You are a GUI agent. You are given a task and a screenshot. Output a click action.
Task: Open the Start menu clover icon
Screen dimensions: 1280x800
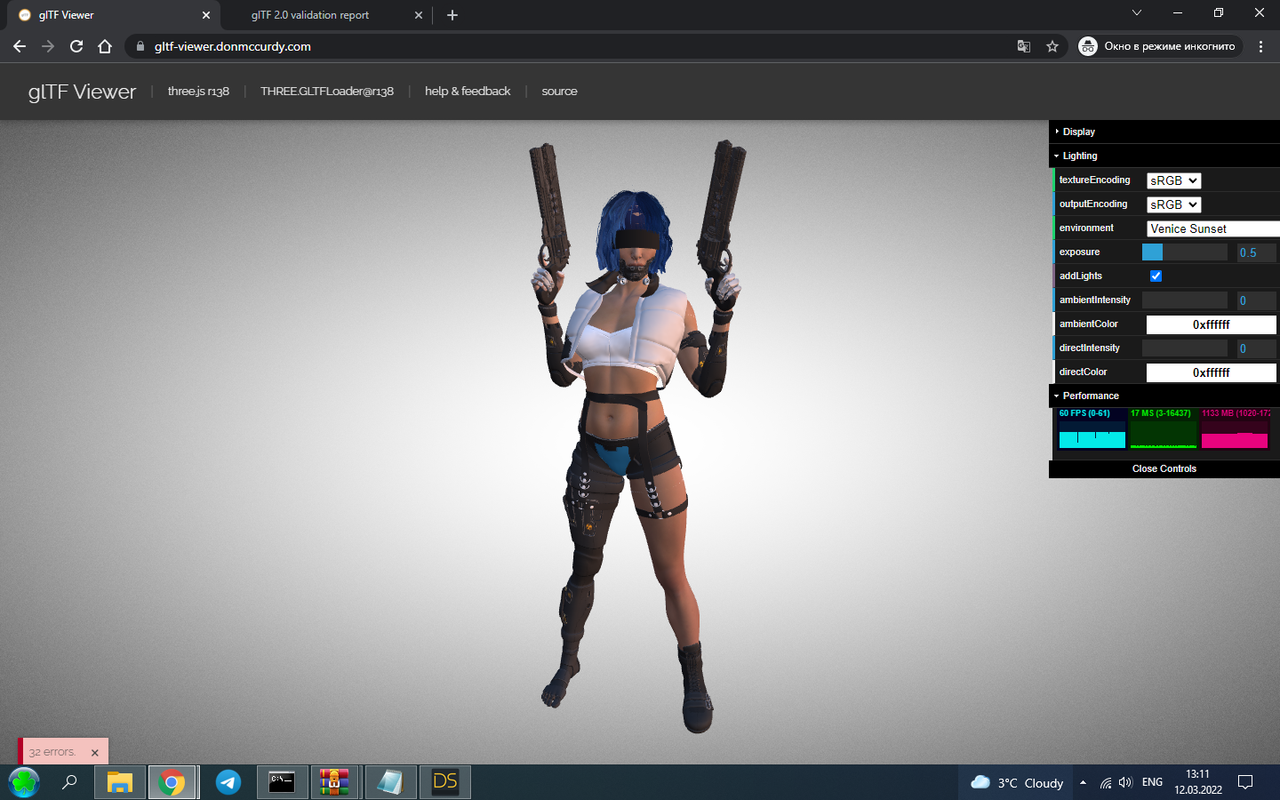coord(23,782)
